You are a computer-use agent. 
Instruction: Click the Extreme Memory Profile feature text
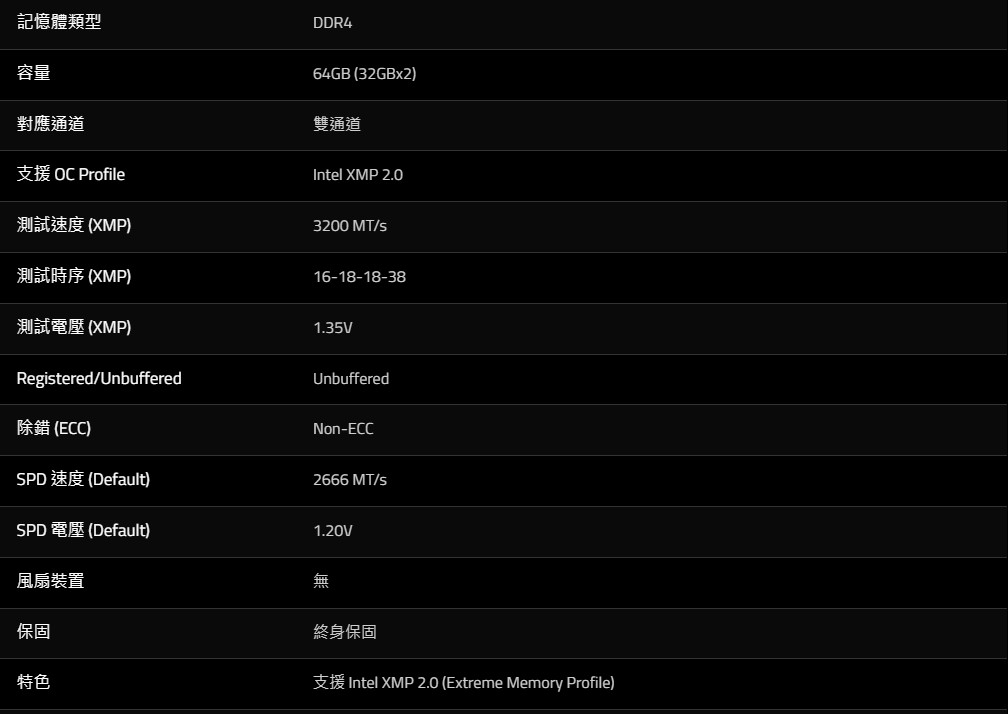click(x=528, y=683)
